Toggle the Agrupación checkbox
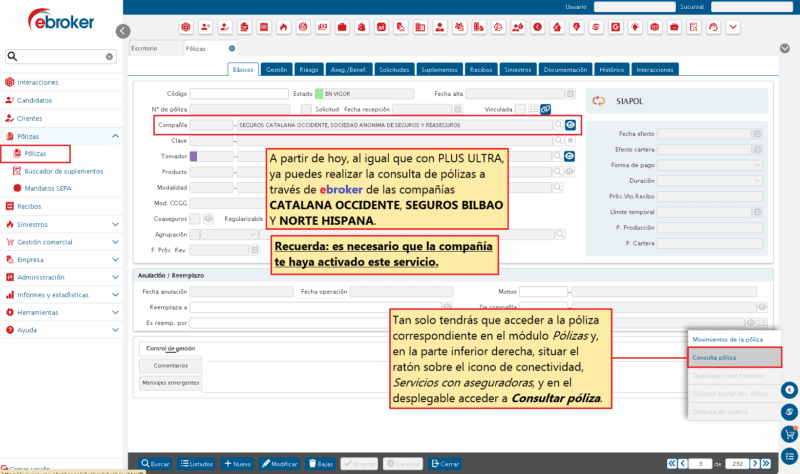Viewport: 800px width, 474px height. (x=194, y=235)
